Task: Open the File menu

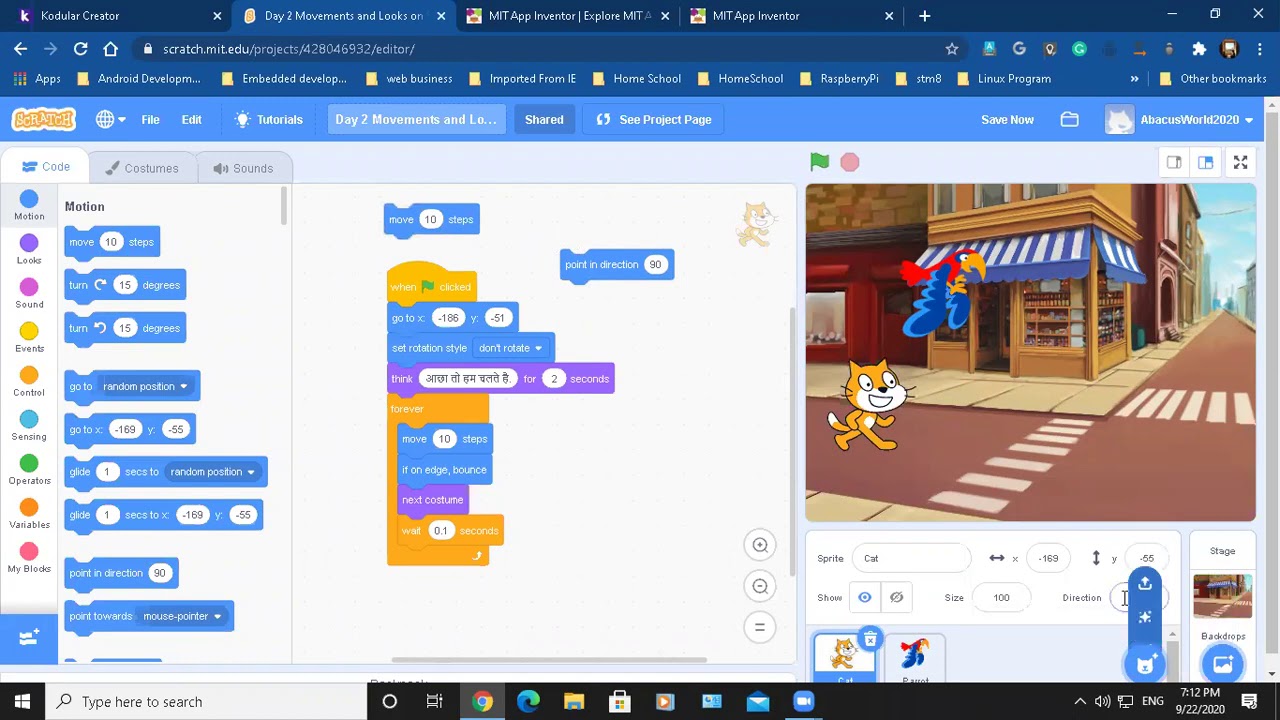Action: pyautogui.click(x=150, y=120)
